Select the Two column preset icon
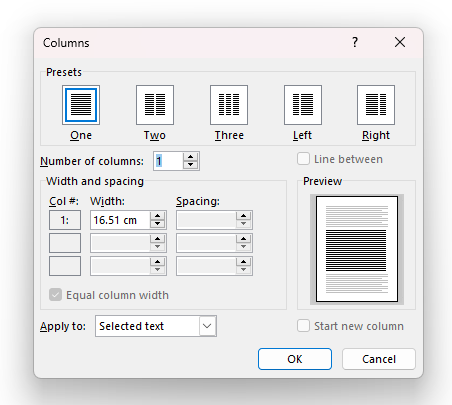The image size is (452, 405). [155, 105]
